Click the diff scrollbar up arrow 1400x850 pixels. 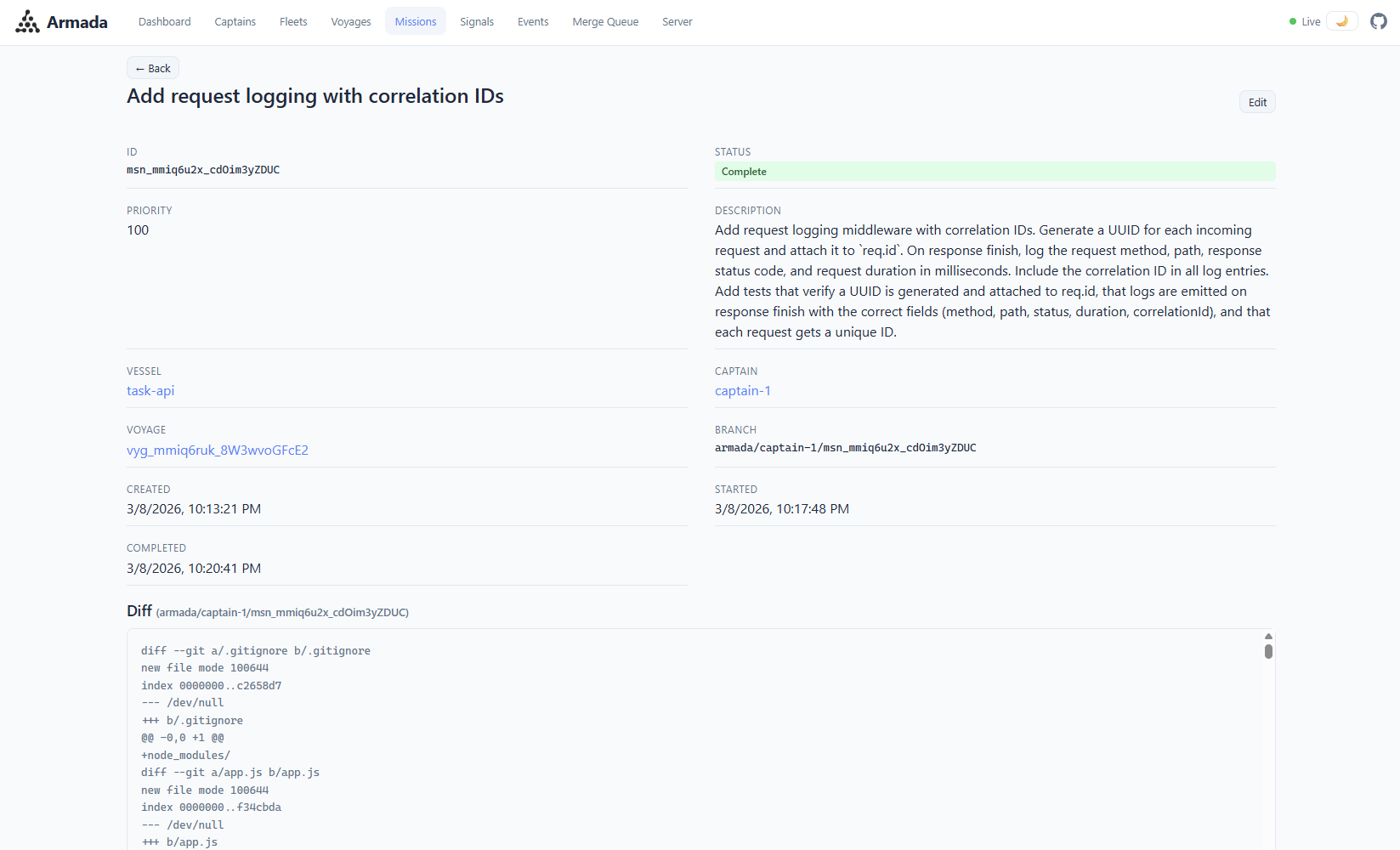tap(1268, 636)
